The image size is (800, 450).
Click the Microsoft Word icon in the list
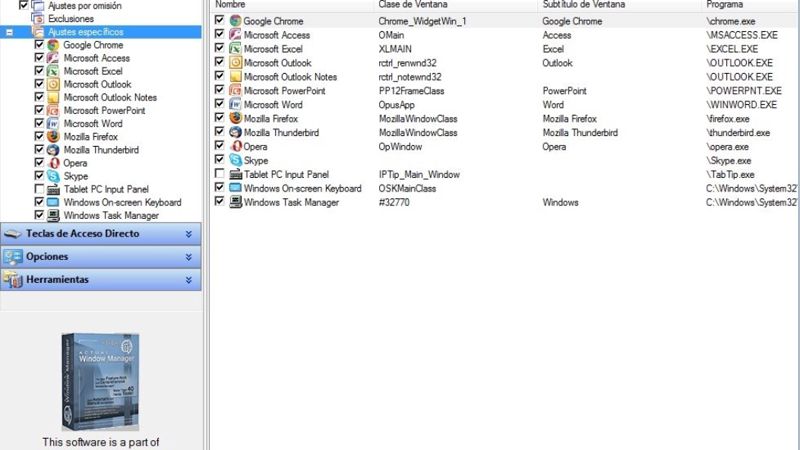click(235, 105)
